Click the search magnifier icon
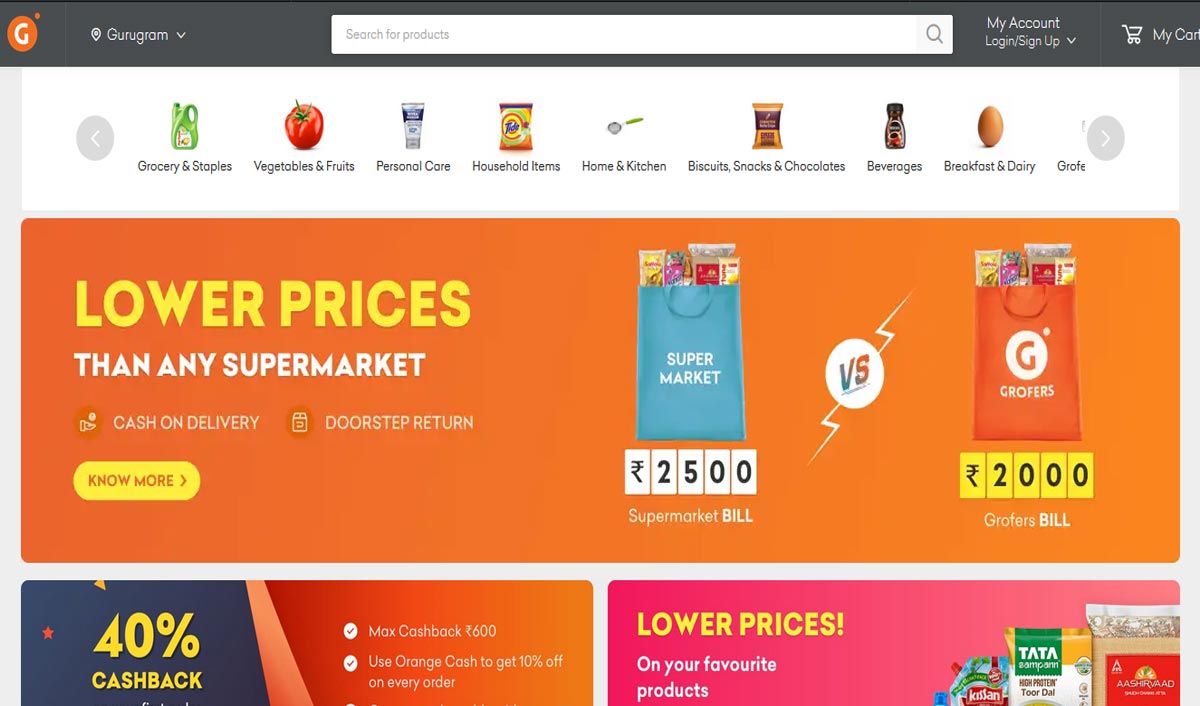 coord(934,34)
